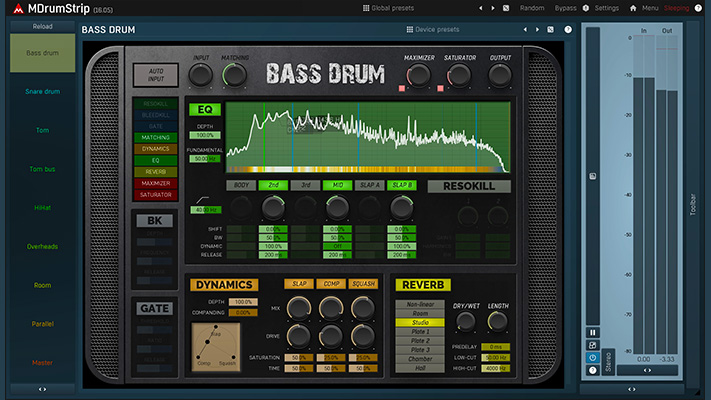Go to the next global preset arrow

coord(492,8)
